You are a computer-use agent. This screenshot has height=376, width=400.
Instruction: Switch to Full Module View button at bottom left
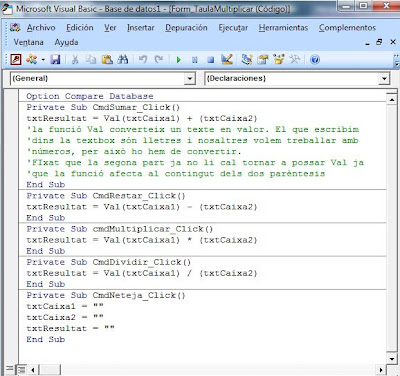pyautogui.click(x=22, y=369)
